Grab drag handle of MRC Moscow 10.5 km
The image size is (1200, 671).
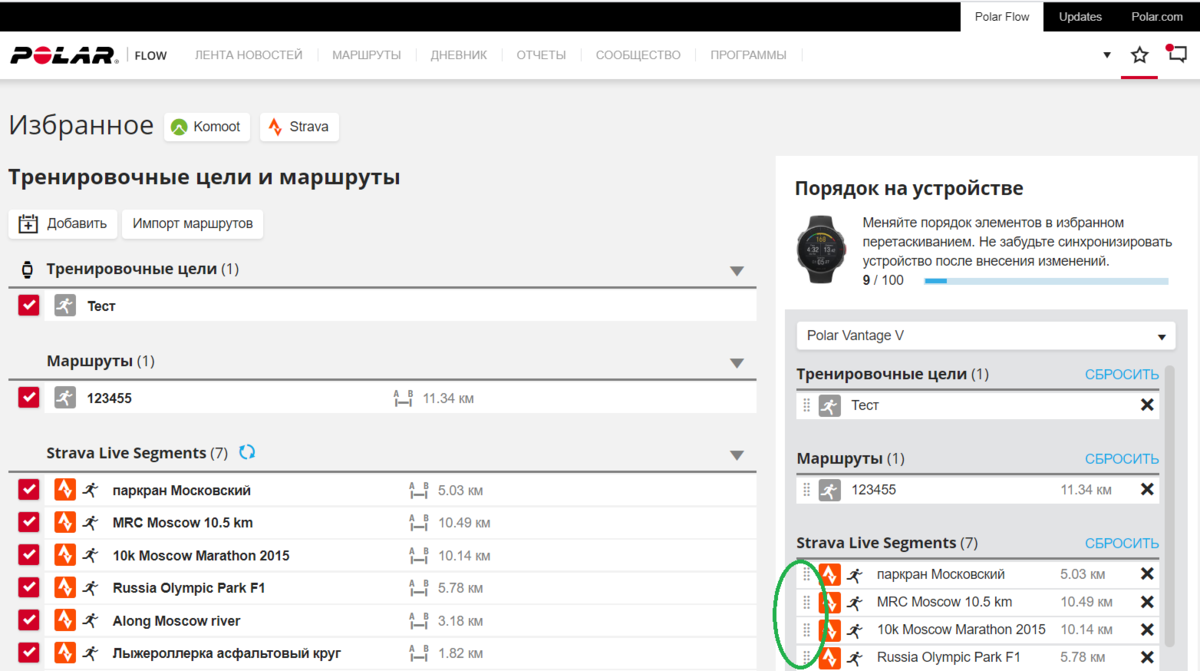(x=807, y=602)
